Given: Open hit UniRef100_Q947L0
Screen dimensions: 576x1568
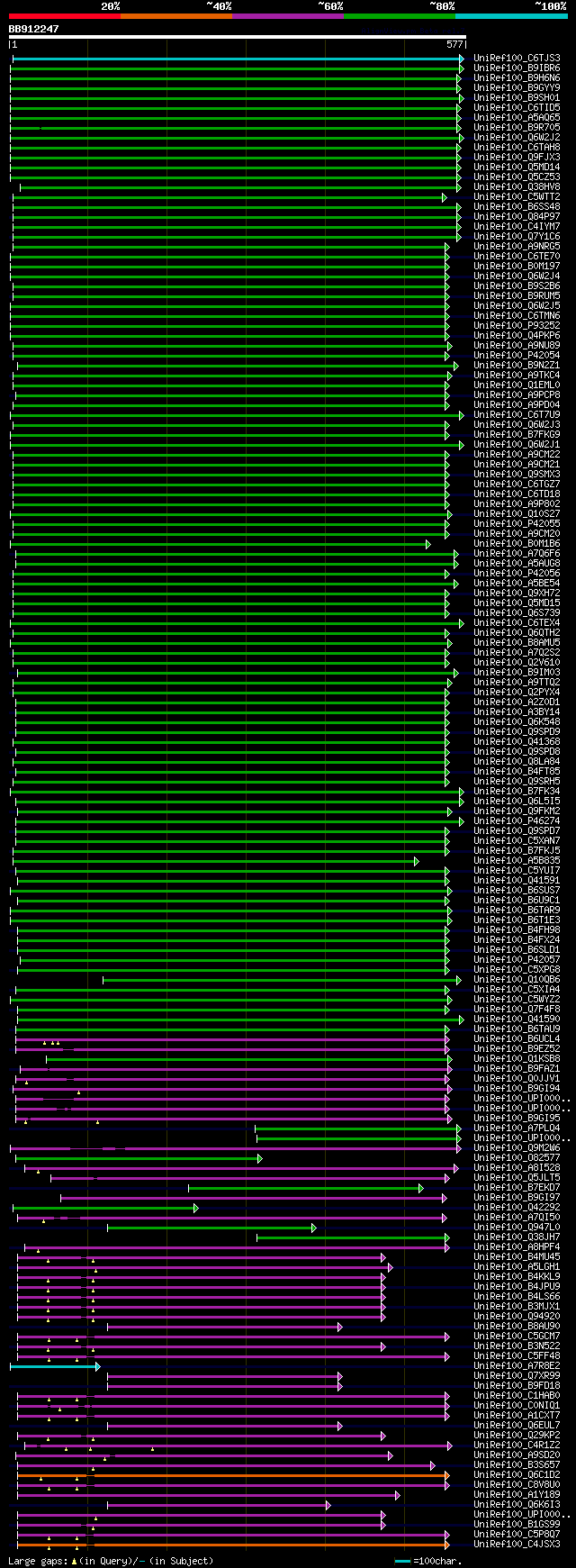Looking at the screenshot, I should [517, 1228].
